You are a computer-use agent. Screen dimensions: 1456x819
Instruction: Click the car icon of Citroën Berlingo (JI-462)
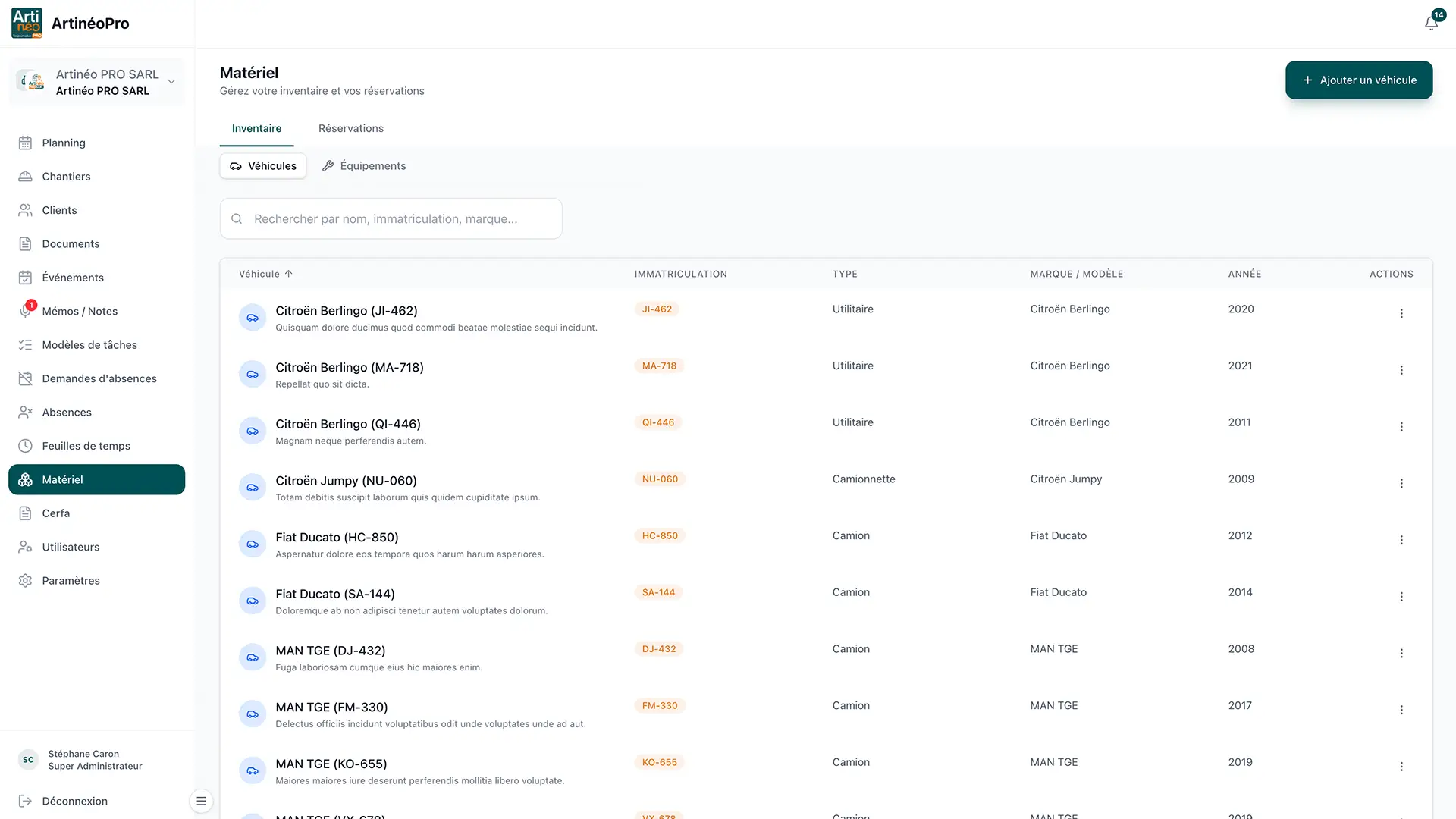click(x=253, y=318)
